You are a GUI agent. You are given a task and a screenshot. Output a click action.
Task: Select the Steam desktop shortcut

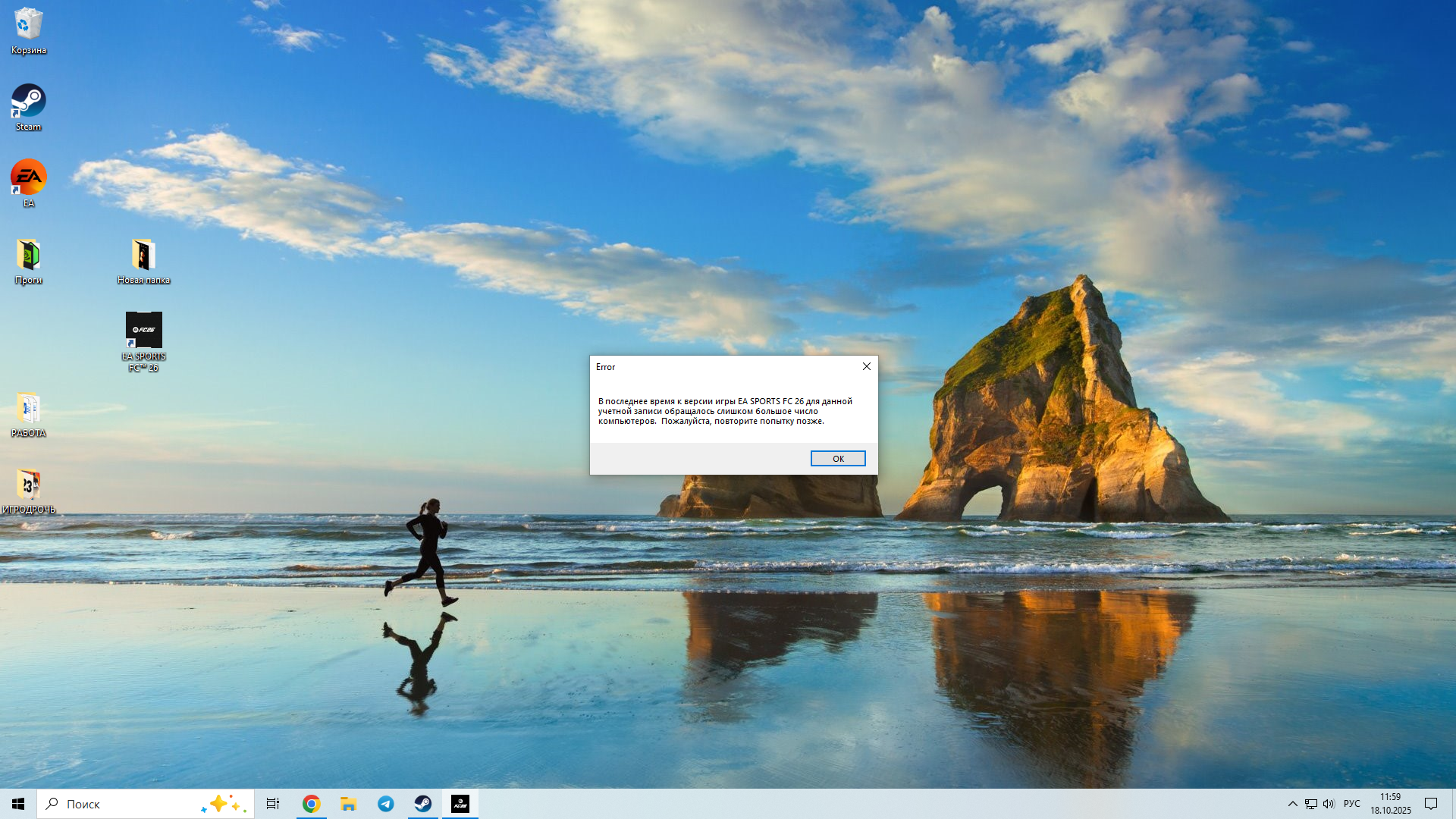click(x=28, y=108)
